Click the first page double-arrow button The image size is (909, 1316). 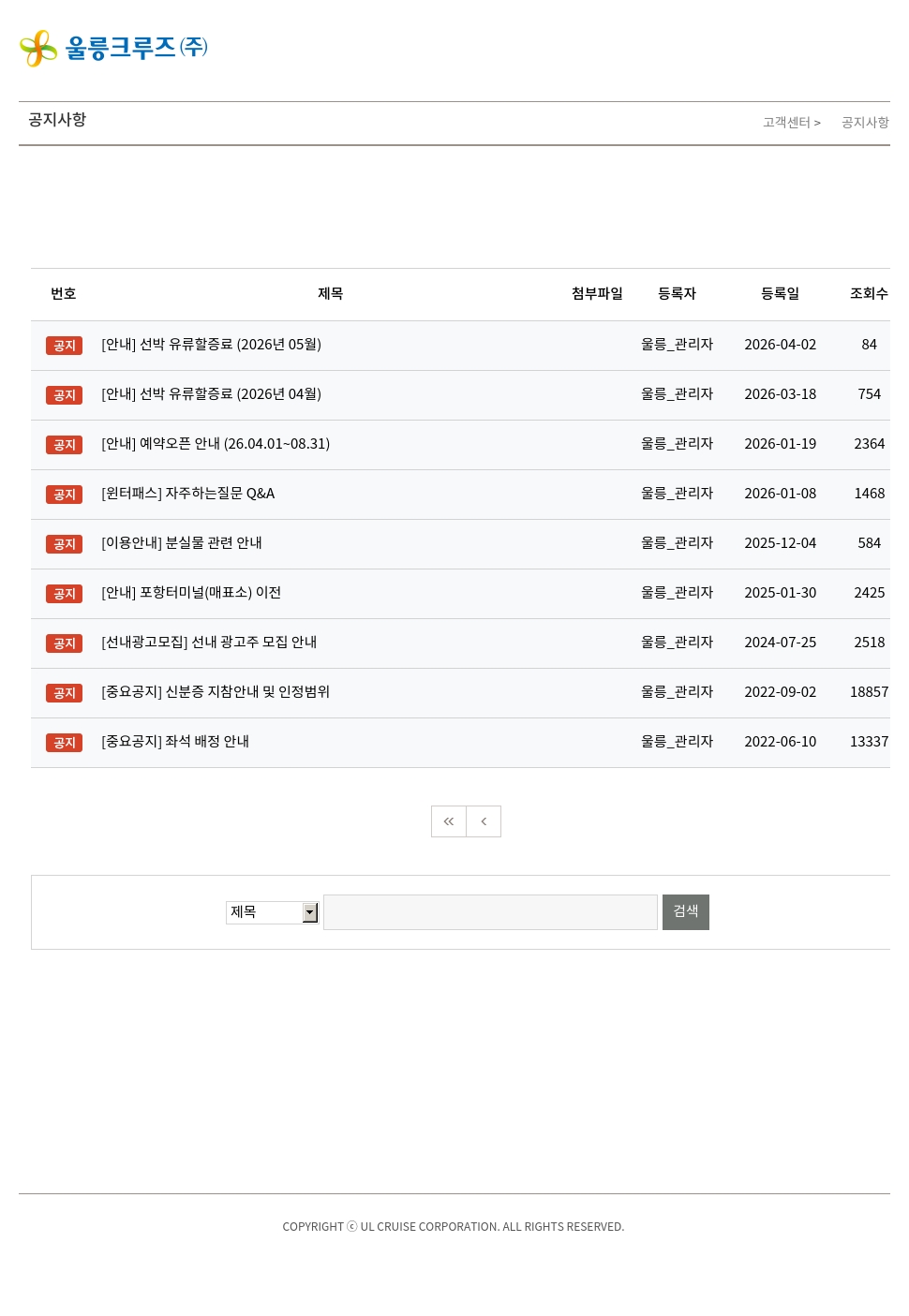(x=449, y=821)
